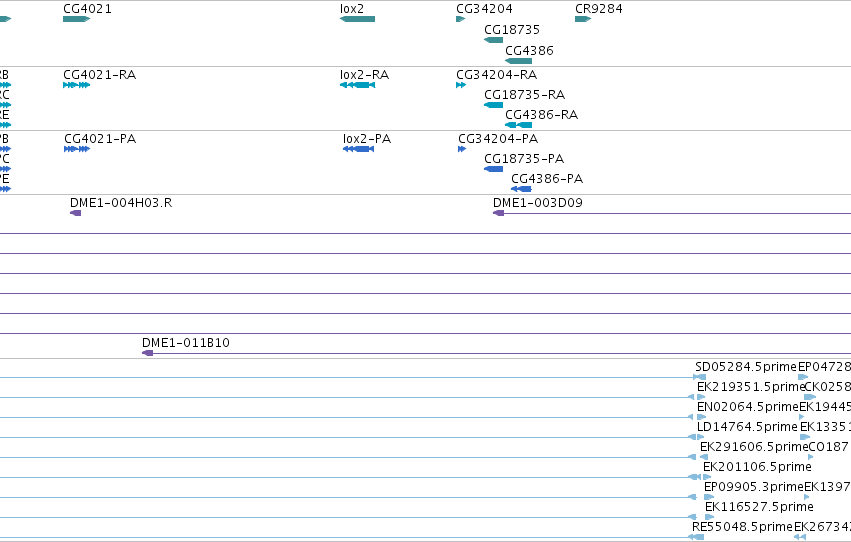Click the CG18735 gene glyph
Screen dimensions: 851x542
tap(493, 40)
